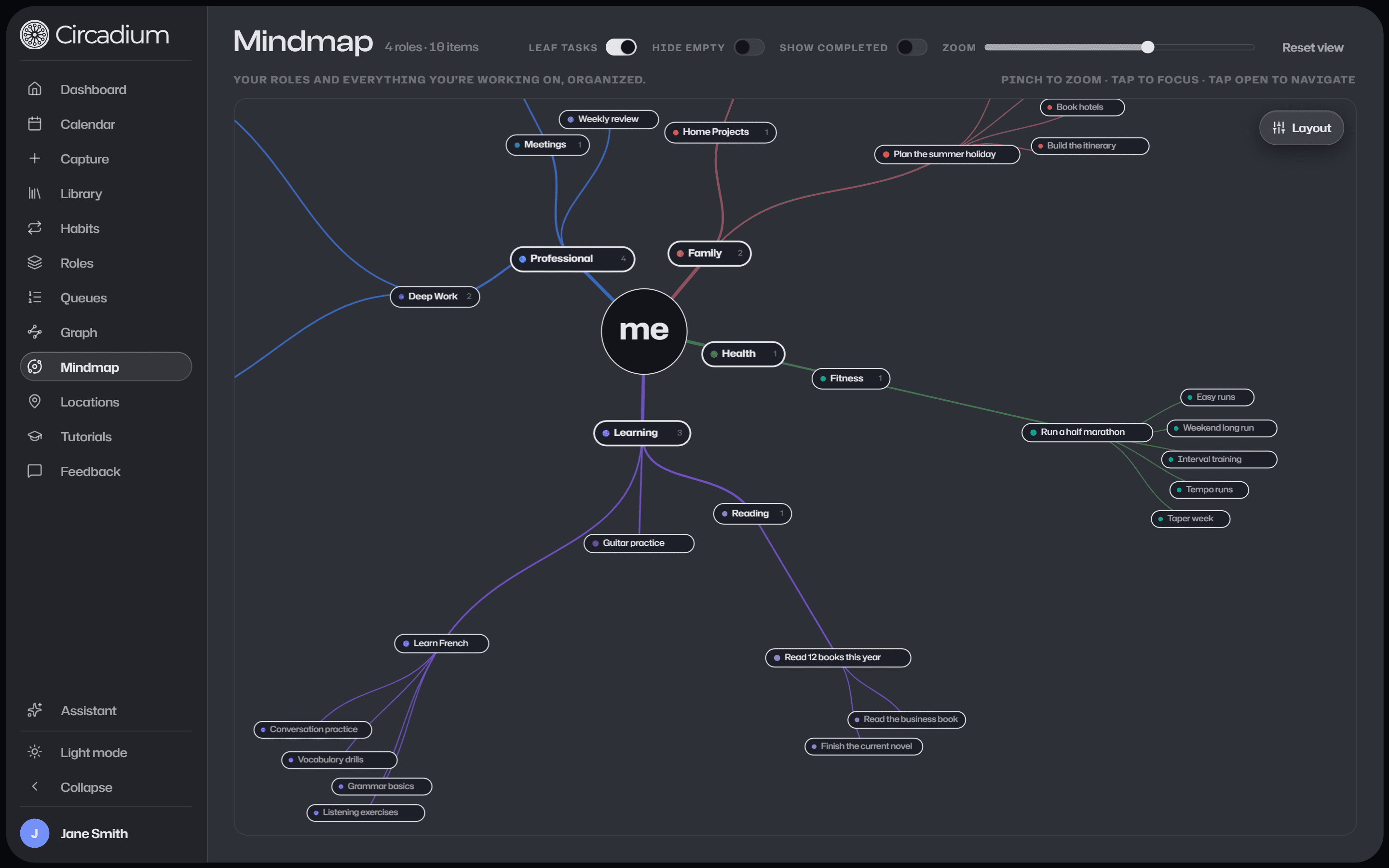This screenshot has width=1389, height=868.
Task: Click the Feedback chat bubble icon
Action: click(34, 471)
